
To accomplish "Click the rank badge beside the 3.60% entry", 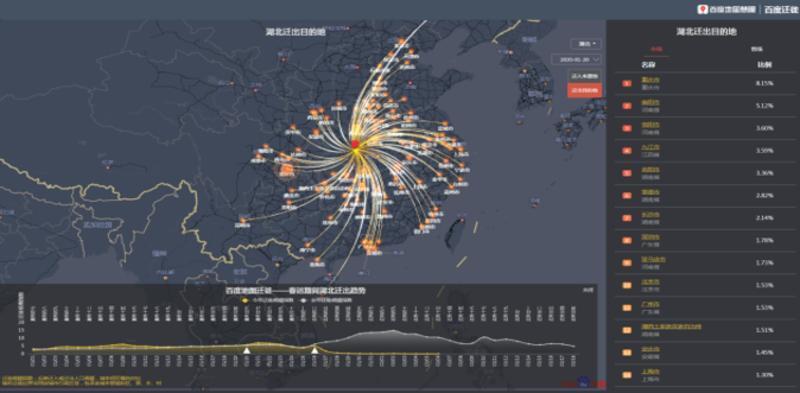I will [x=627, y=128].
